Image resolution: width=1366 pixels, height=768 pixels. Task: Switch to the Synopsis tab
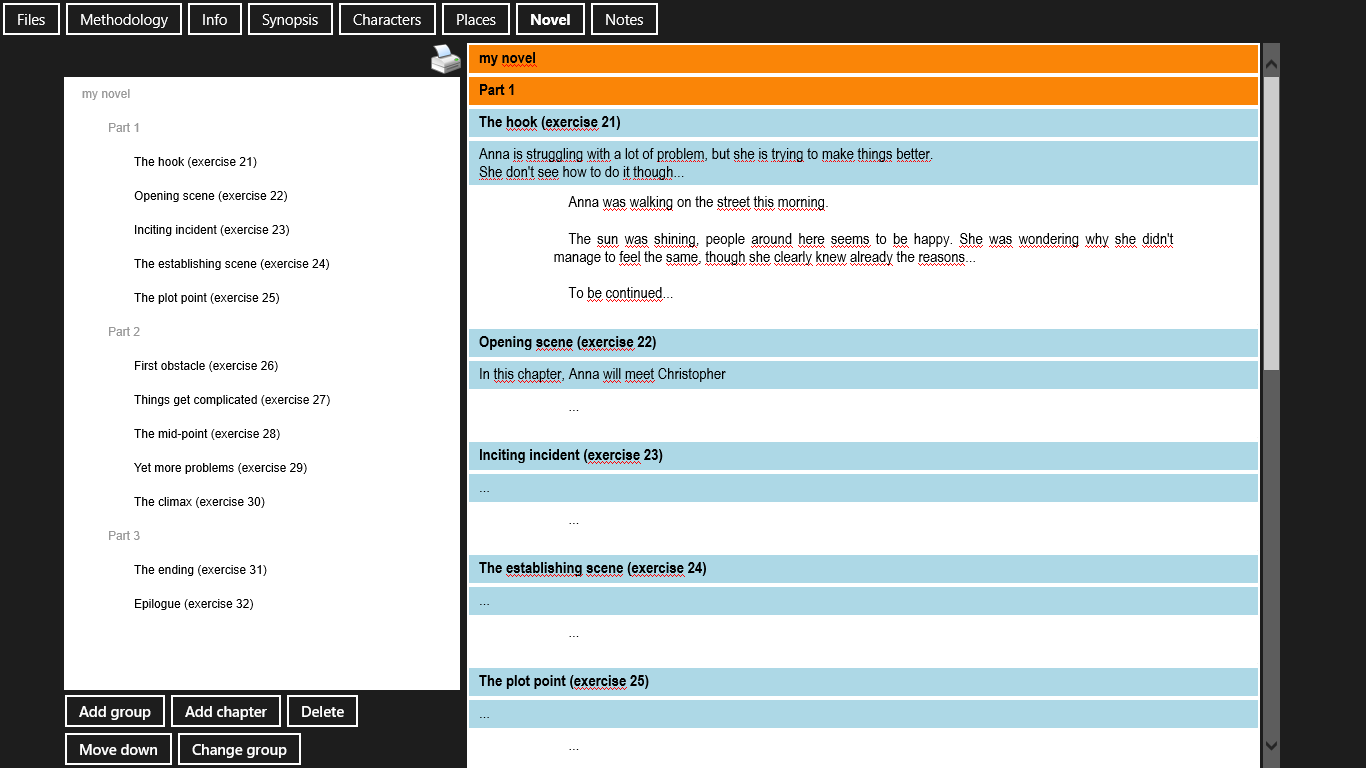(x=290, y=19)
